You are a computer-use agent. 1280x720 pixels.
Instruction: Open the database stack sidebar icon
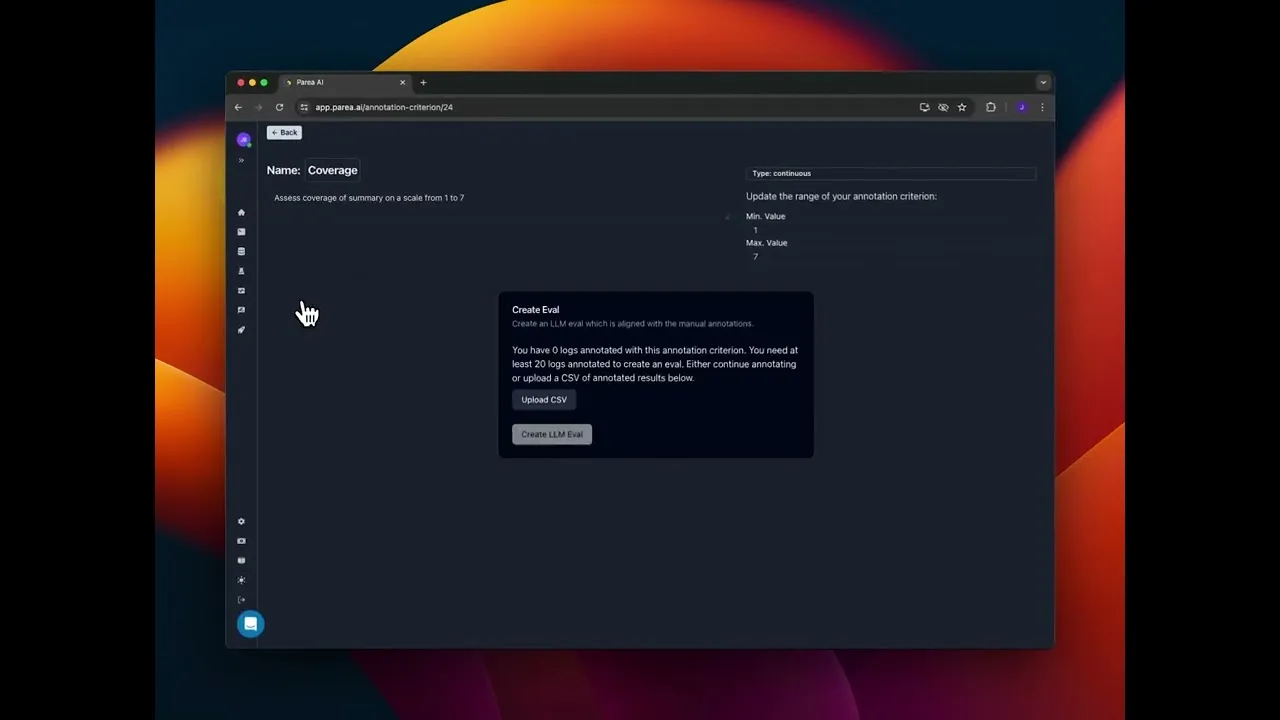pos(241,251)
